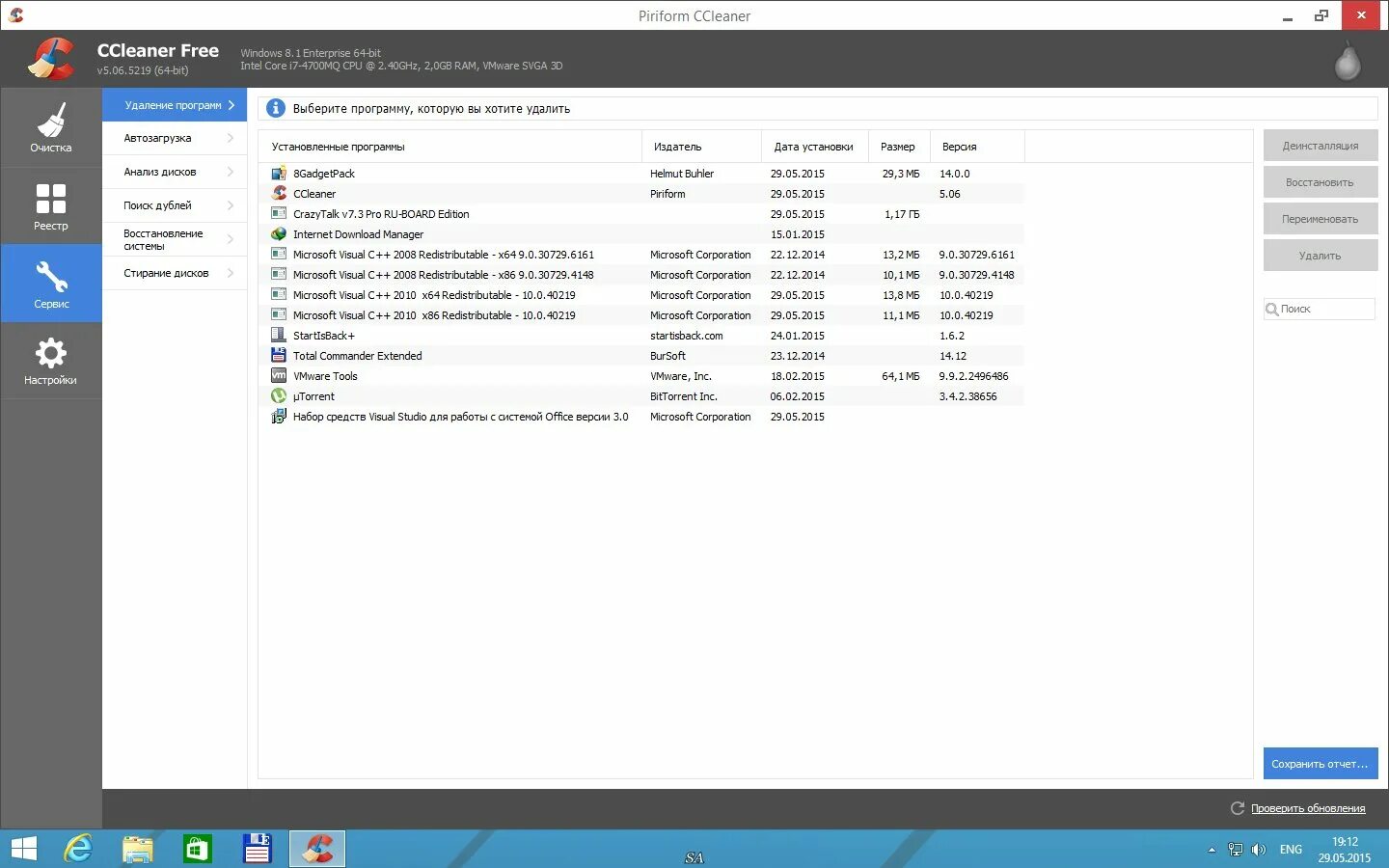
Task: Open the Реестр registry section
Action: pyautogui.click(x=50, y=206)
